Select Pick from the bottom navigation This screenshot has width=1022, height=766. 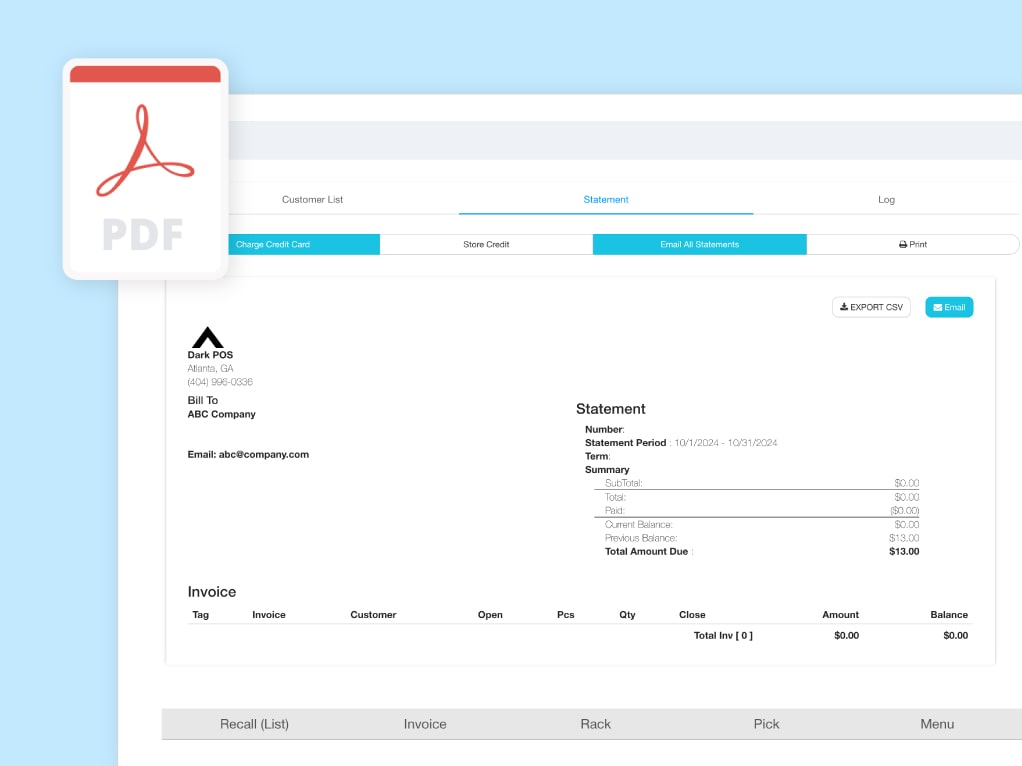tap(766, 723)
